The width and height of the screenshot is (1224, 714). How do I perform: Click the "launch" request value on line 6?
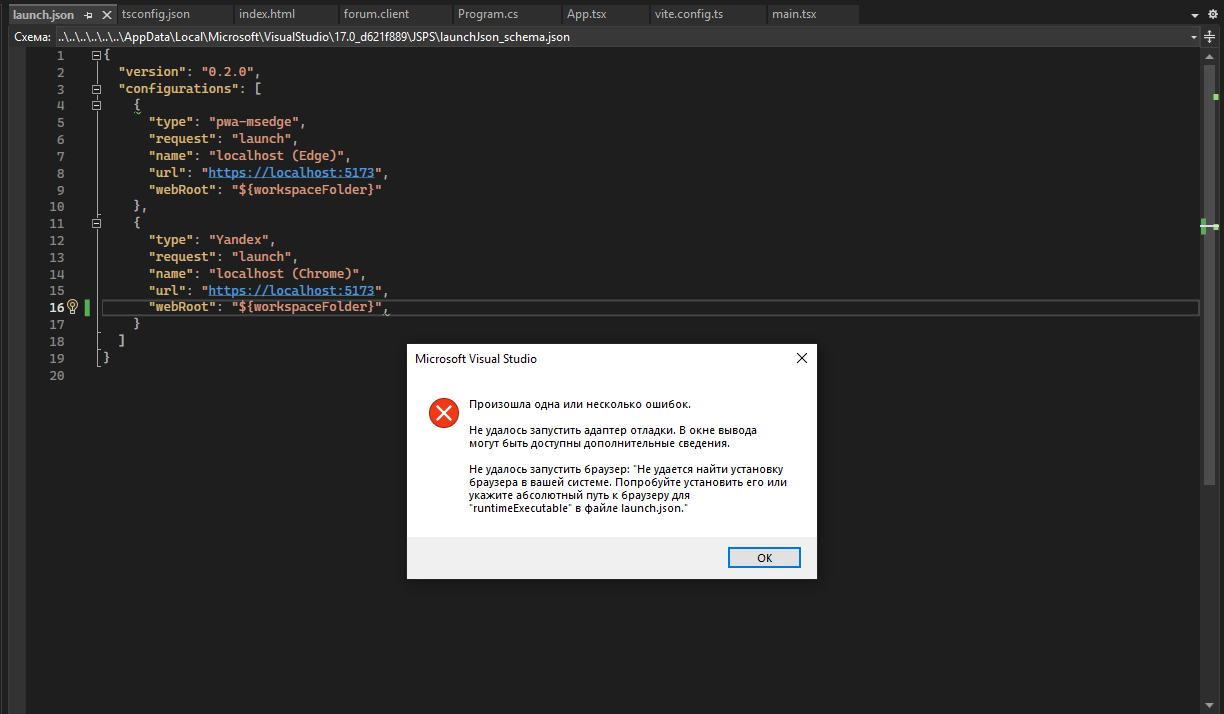click(x=262, y=139)
